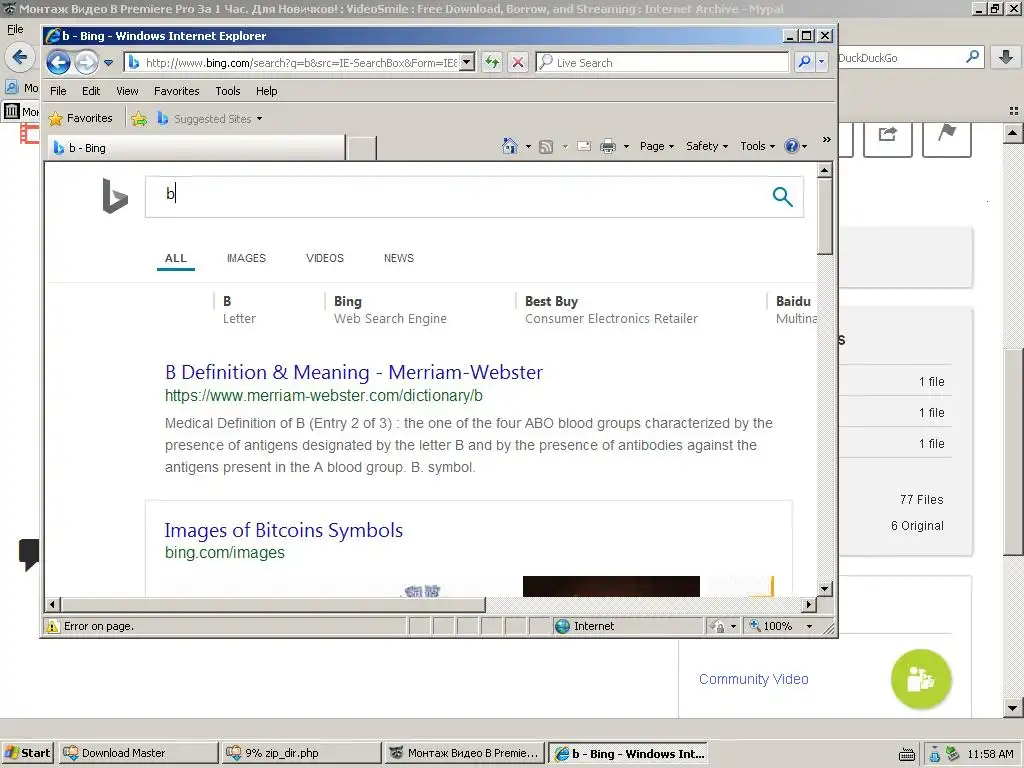
Task: Click the IE vertical scrollbar down arrow
Action: [825, 588]
